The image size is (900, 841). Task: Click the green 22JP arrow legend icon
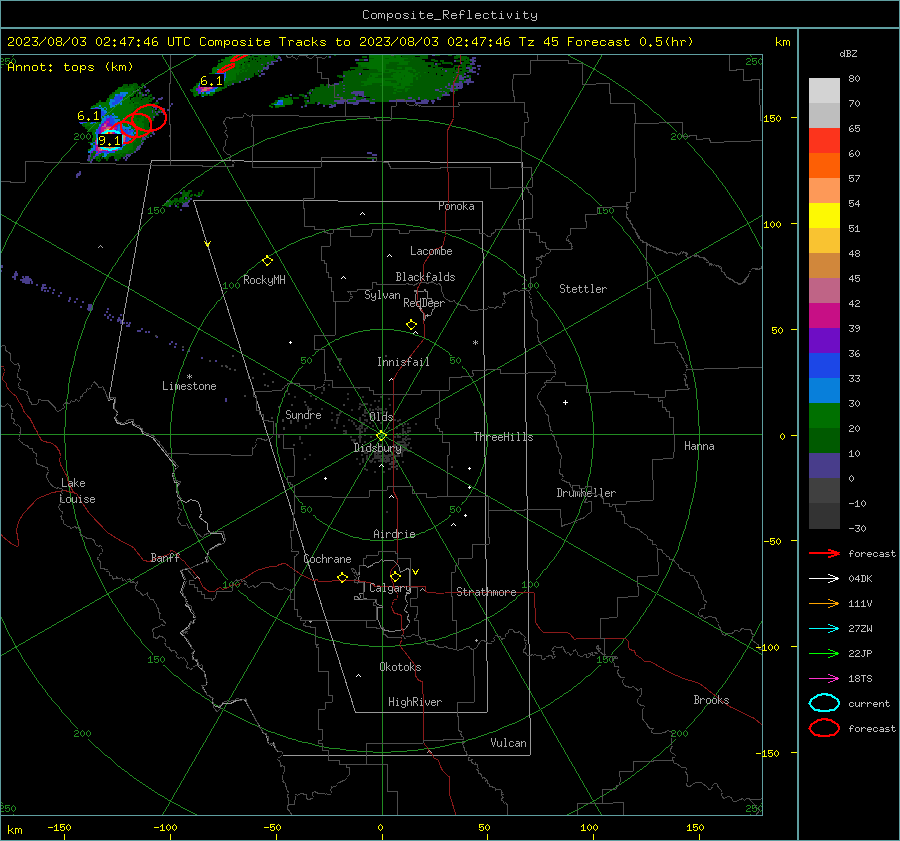pos(824,653)
